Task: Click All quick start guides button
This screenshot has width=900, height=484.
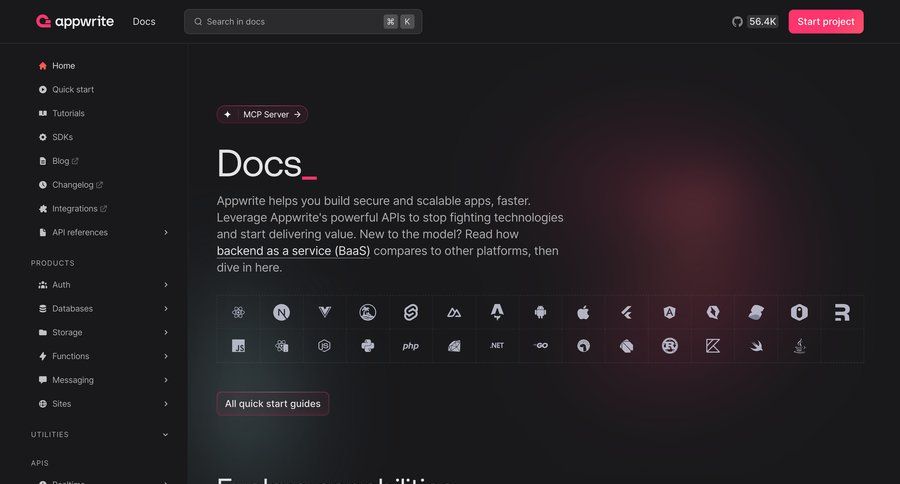Action: (273, 404)
